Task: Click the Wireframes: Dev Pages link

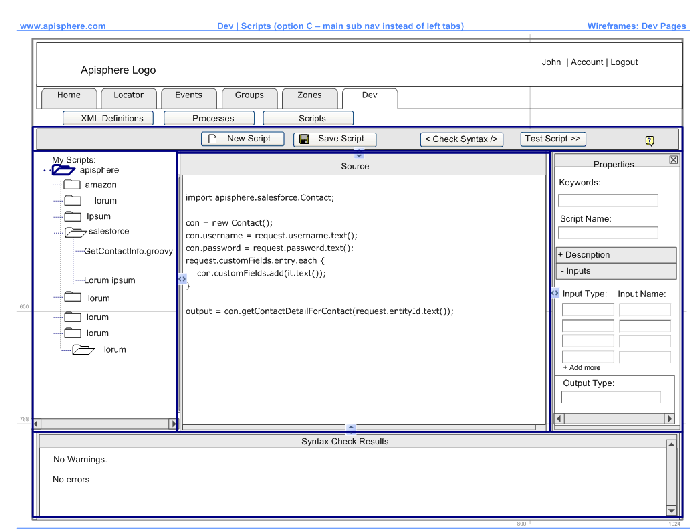Action: click(x=636, y=26)
